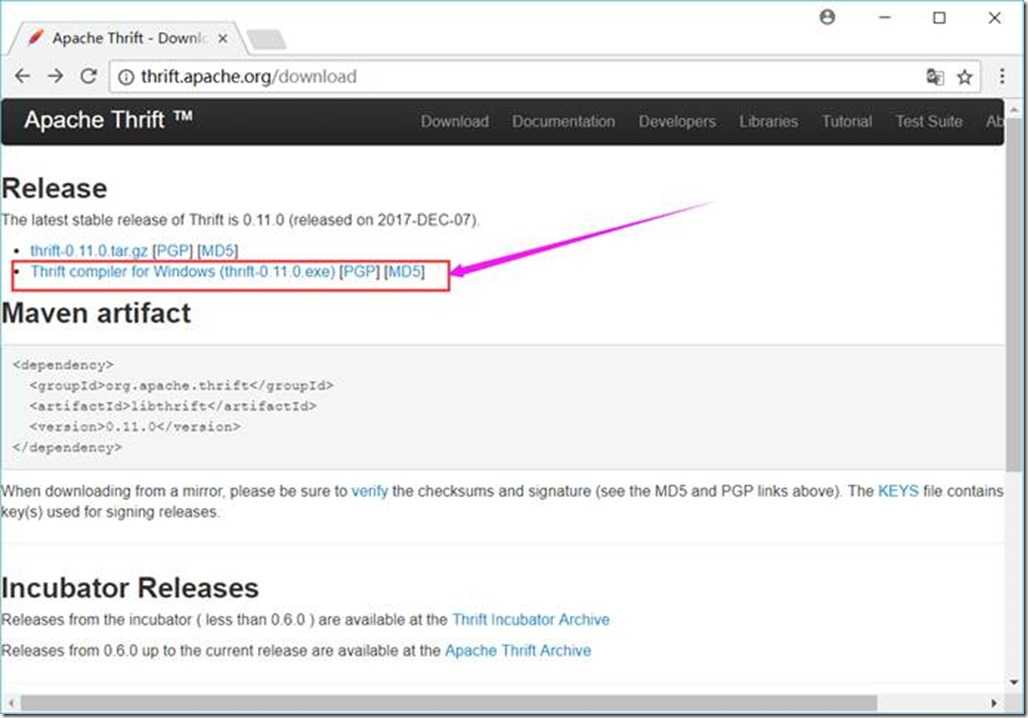The width and height of the screenshot is (1028, 718).
Task: Open the Test Suite nav menu item
Action: click(x=929, y=121)
